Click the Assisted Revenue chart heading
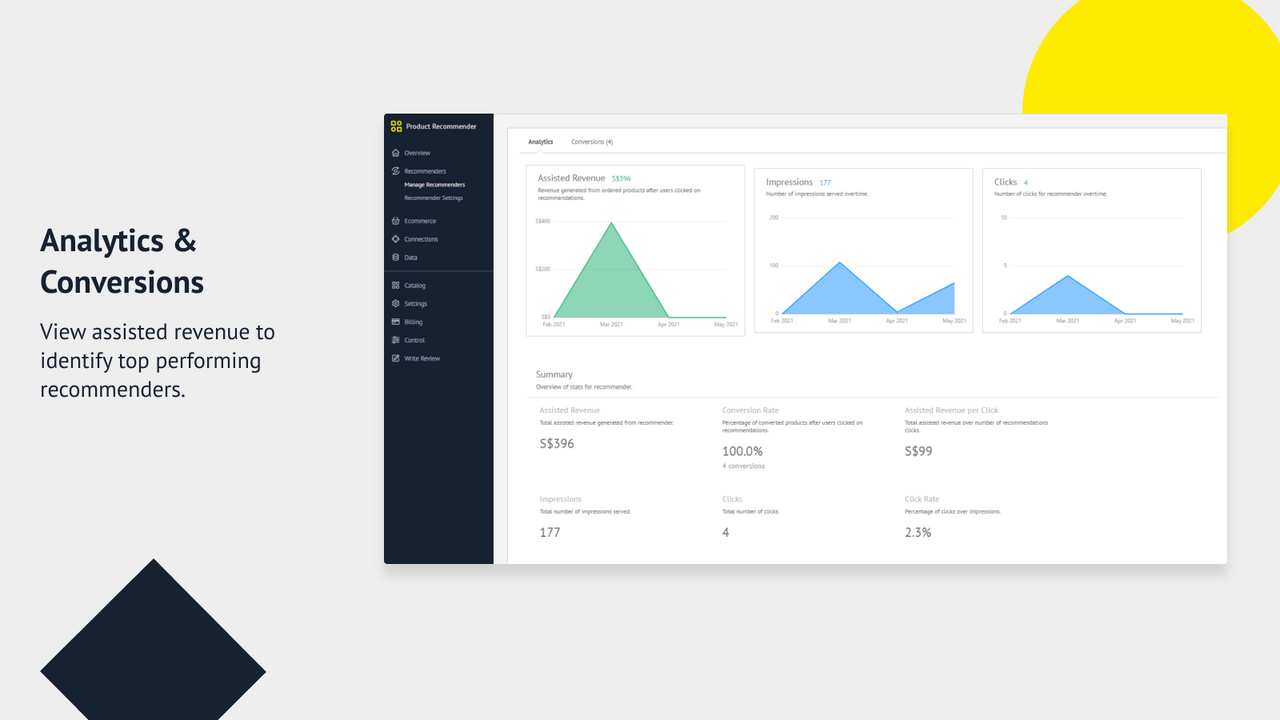Screen dimensions: 1280x720 [571, 178]
